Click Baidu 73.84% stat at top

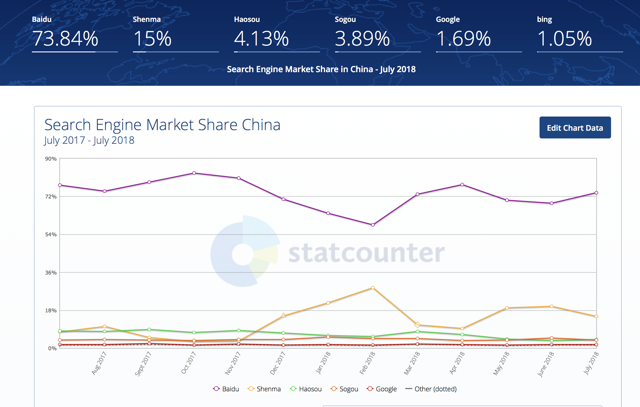click(x=65, y=39)
